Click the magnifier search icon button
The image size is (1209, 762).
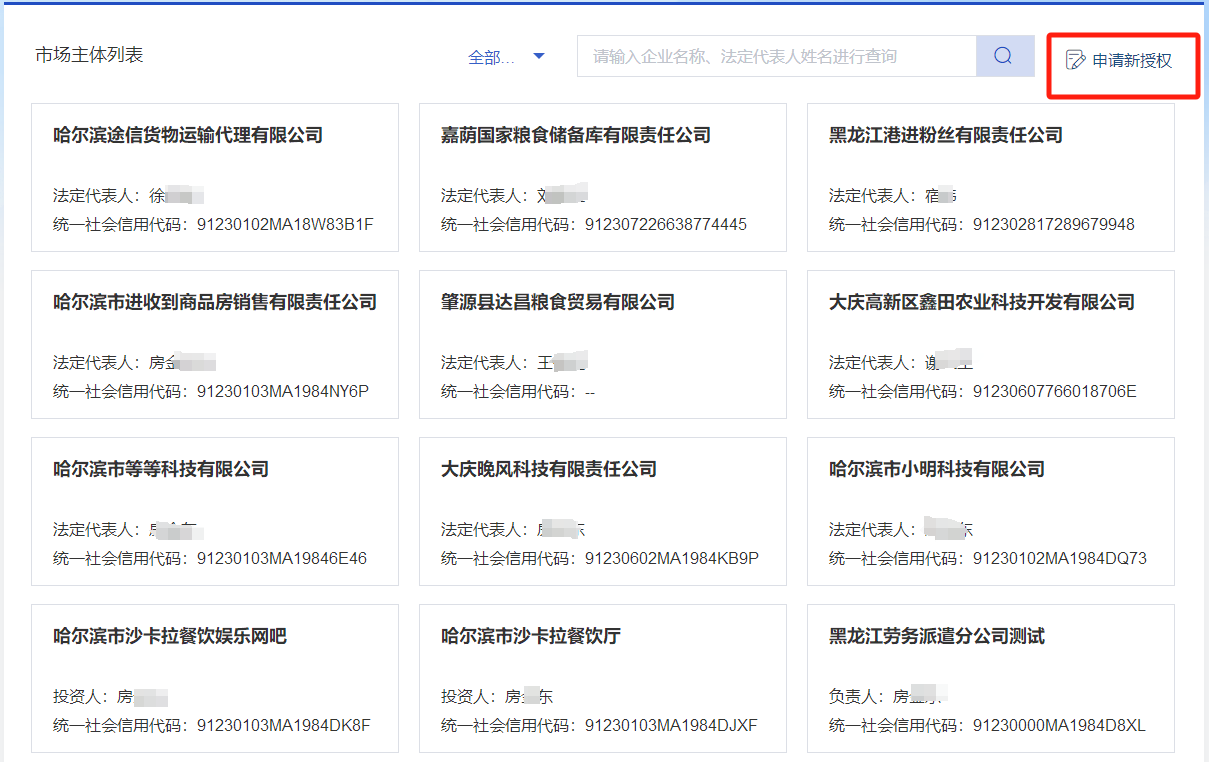tap(1004, 56)
